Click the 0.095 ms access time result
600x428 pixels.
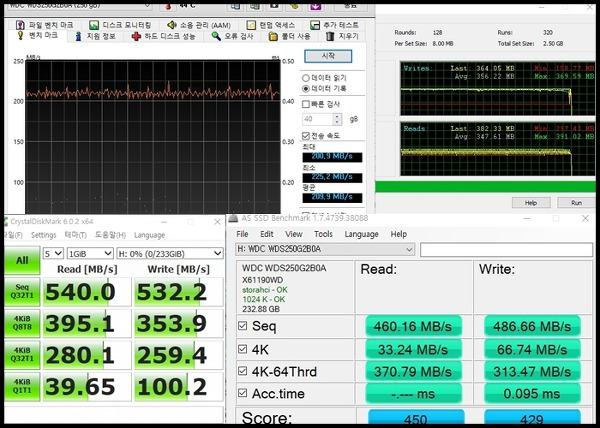tap(532, 394)
